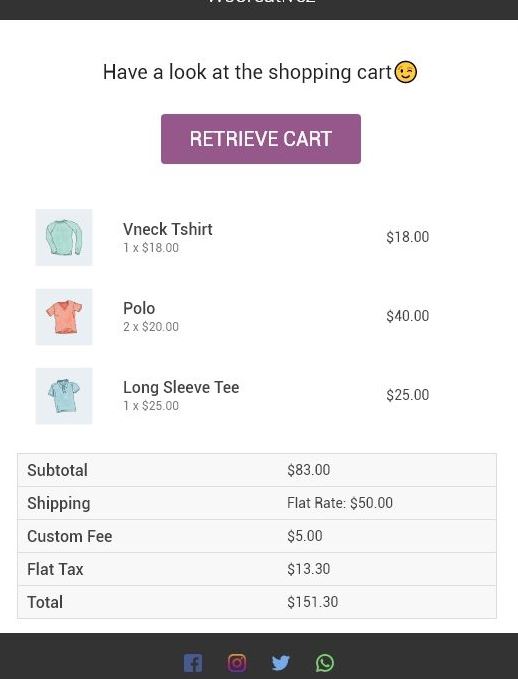Open the WhatsApp icon in the footer
This screenshot has height=679, width=518.
tap(325, 663)
